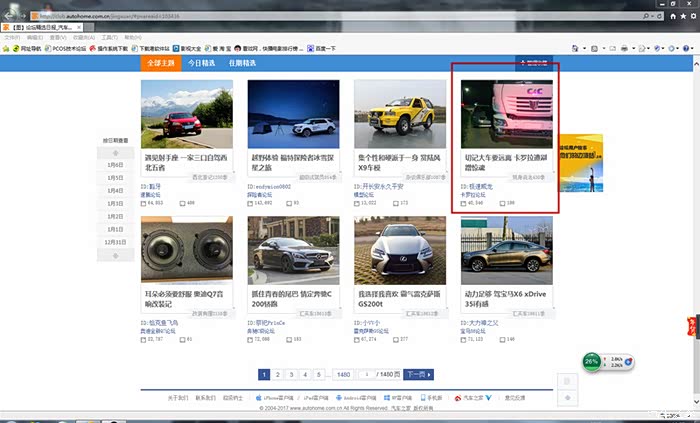Switch to the 今日精选 tab

coord(199,63)
